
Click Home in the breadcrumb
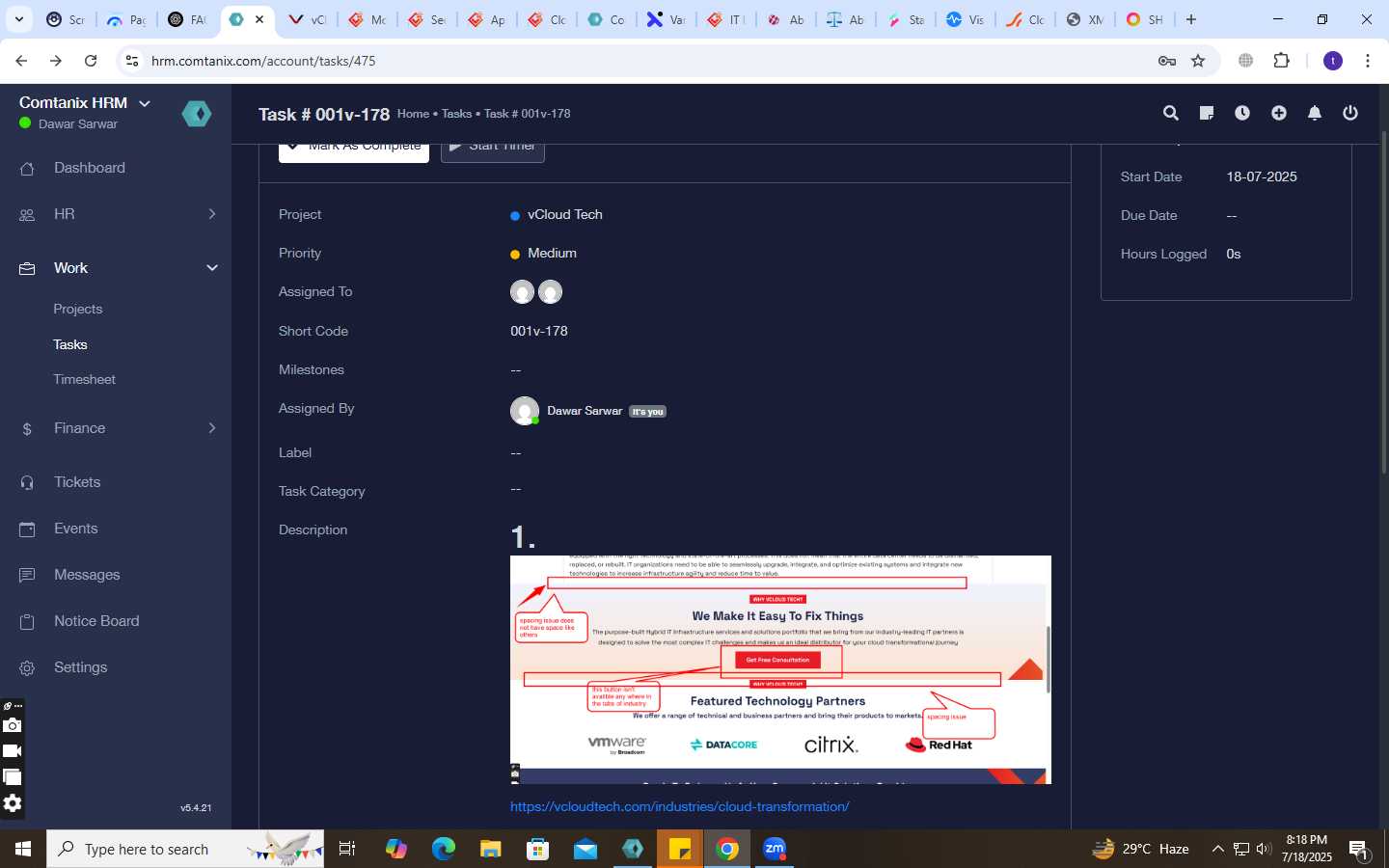(413, 114)
